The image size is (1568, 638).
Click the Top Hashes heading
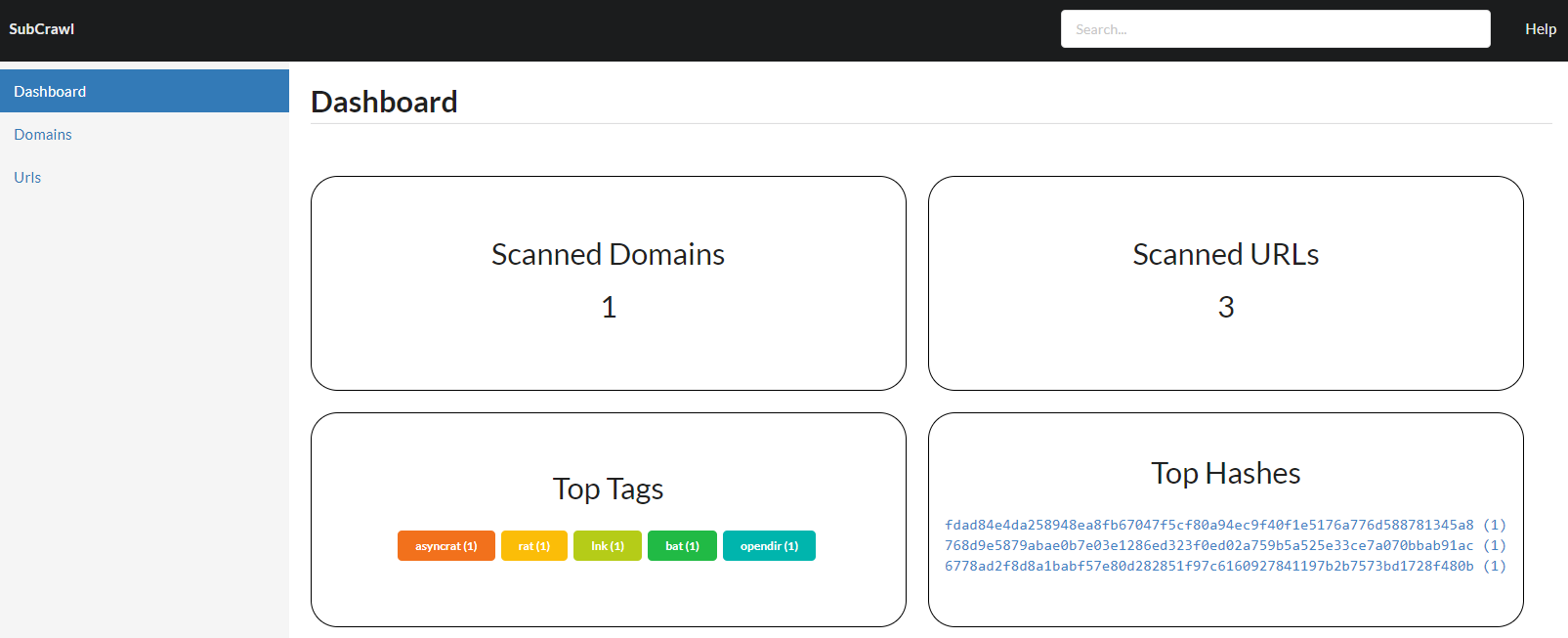coord(1226,473)
